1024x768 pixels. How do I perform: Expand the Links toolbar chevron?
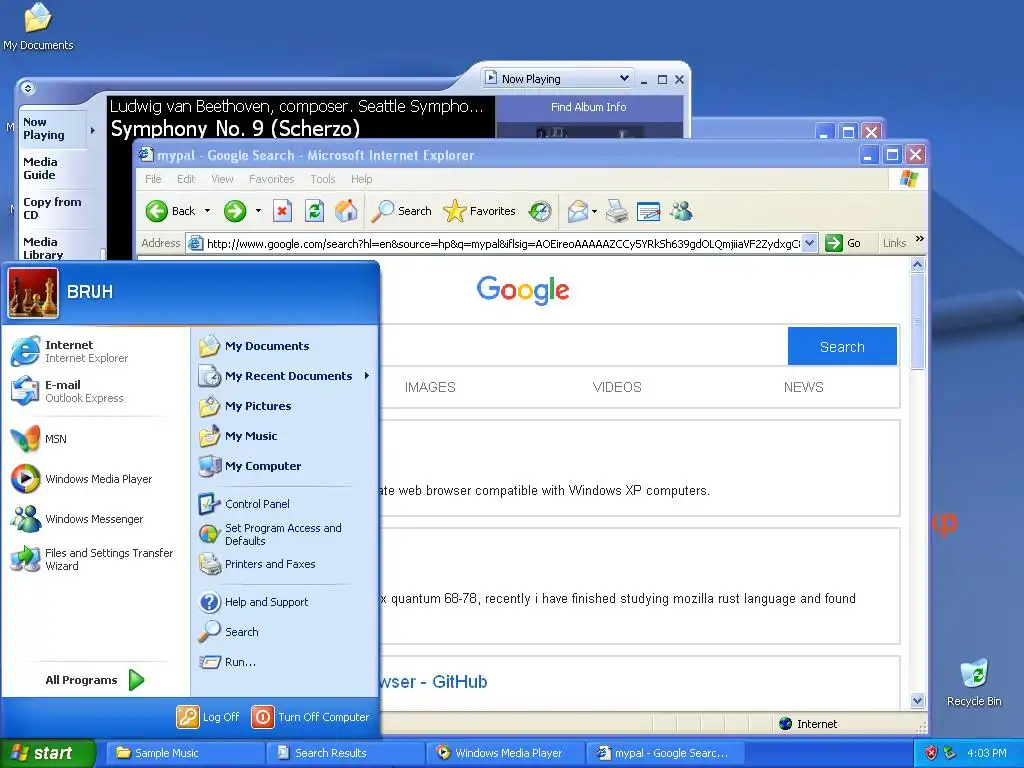click(x=920, y=239)
